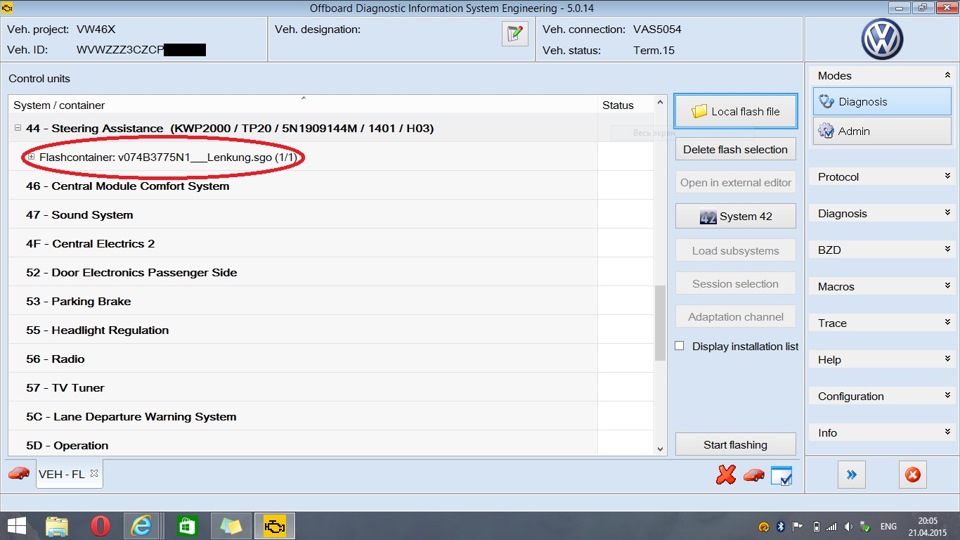Click the red circle exit button
Viewport: 960px width, 540px height.
(x=913, y=474)
